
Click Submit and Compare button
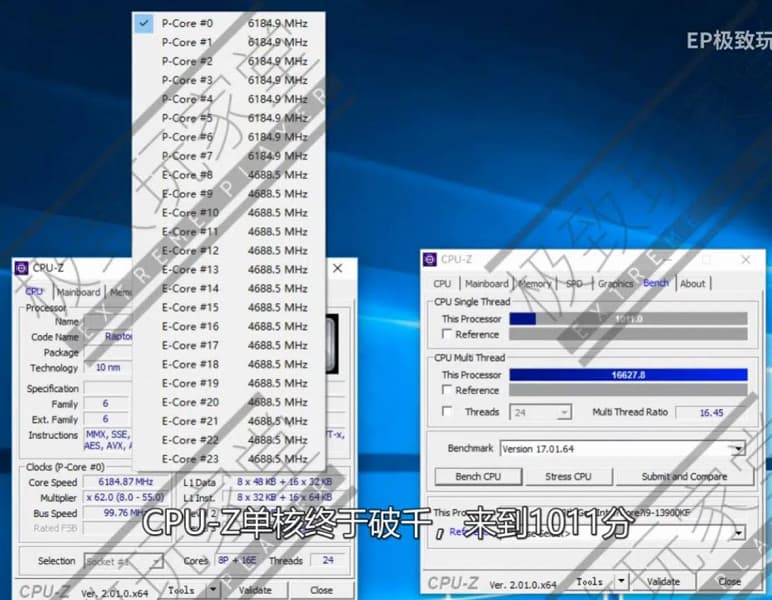click(x=684, y=476)
